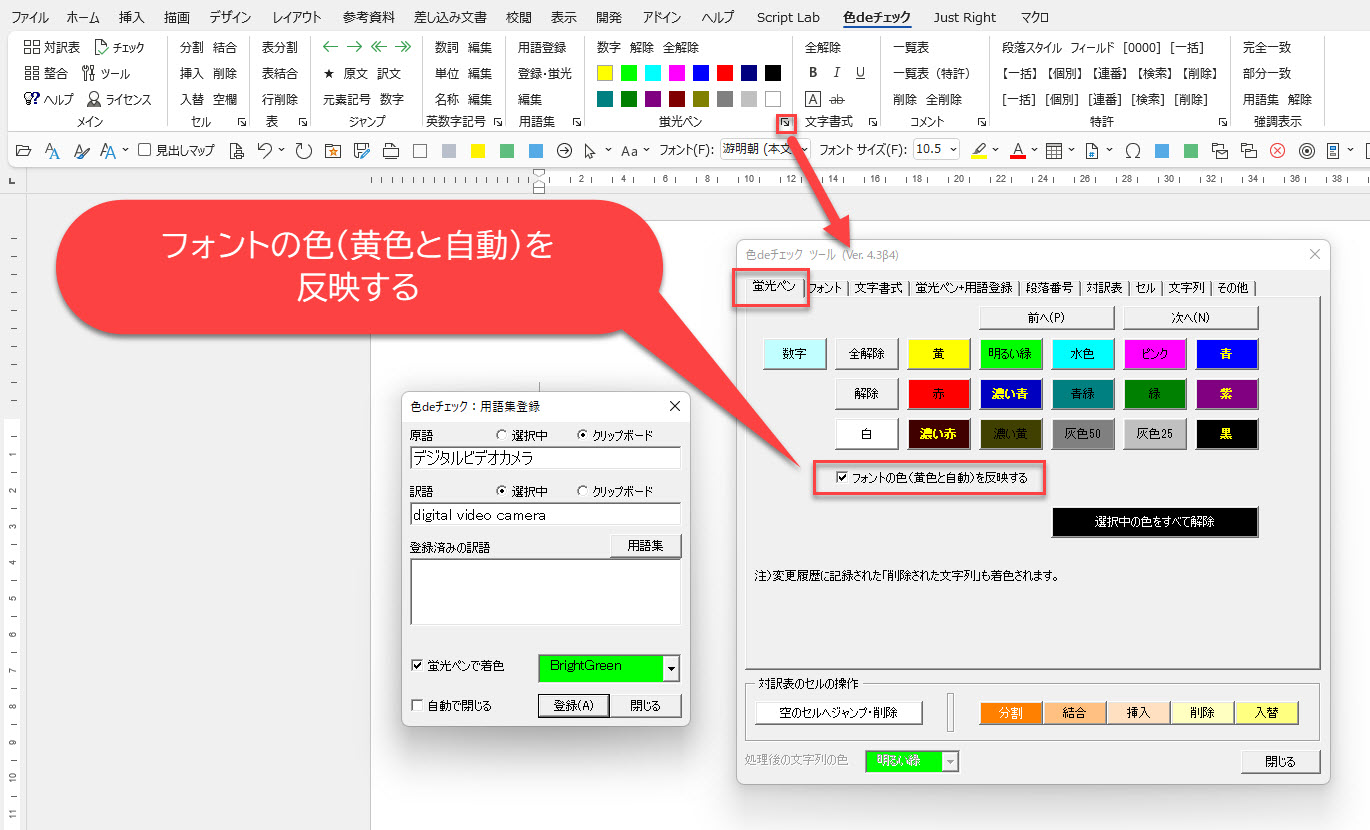Open the BrightGreen highlighter color dropdown
1370x830 pixels.
click(x=672, y=668)
